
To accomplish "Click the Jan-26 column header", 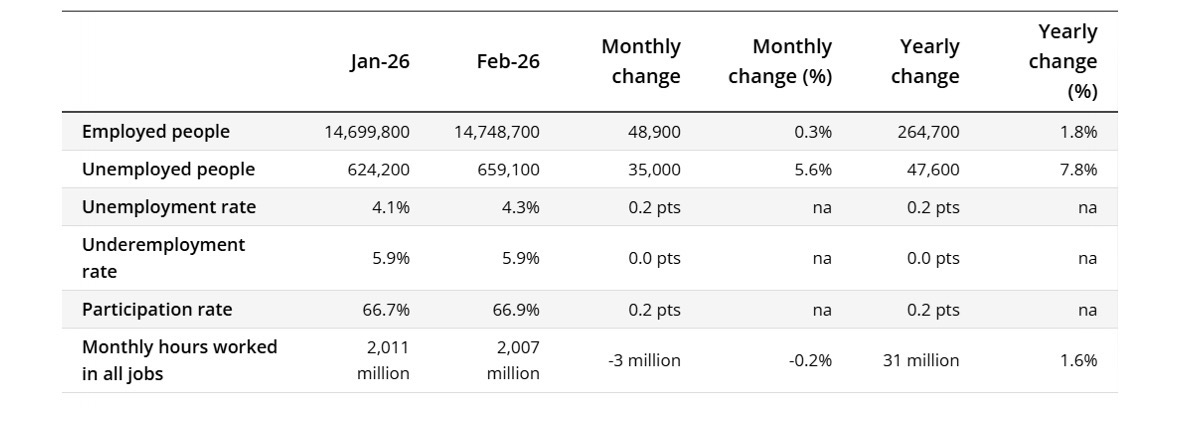I will pyautogui.click(x=379, y=61).
